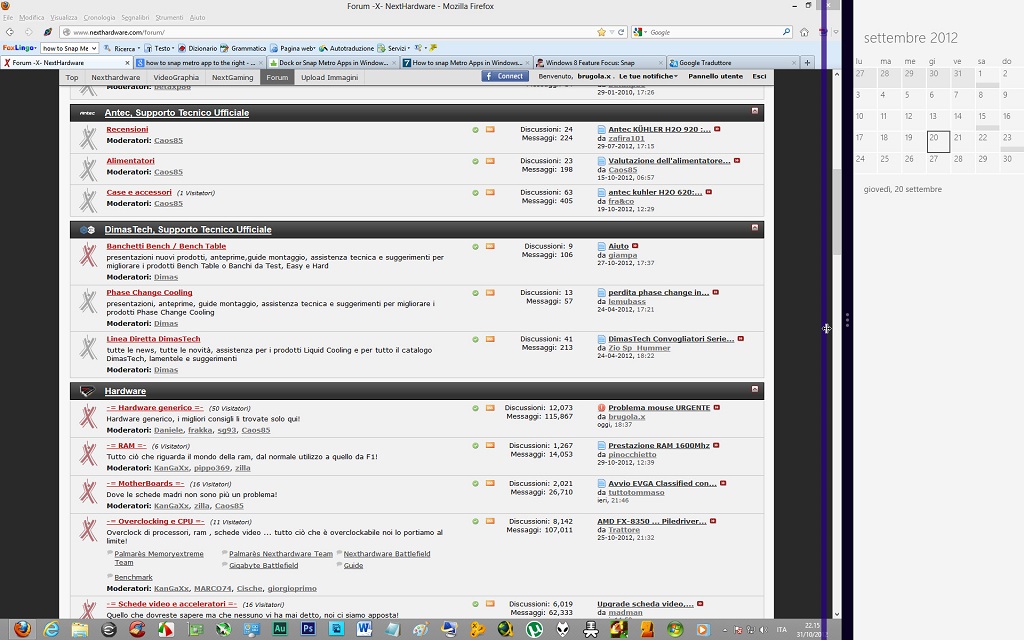Open the Modifica menu
This screenshot has width=1024, height=640.
coord(31,18)
